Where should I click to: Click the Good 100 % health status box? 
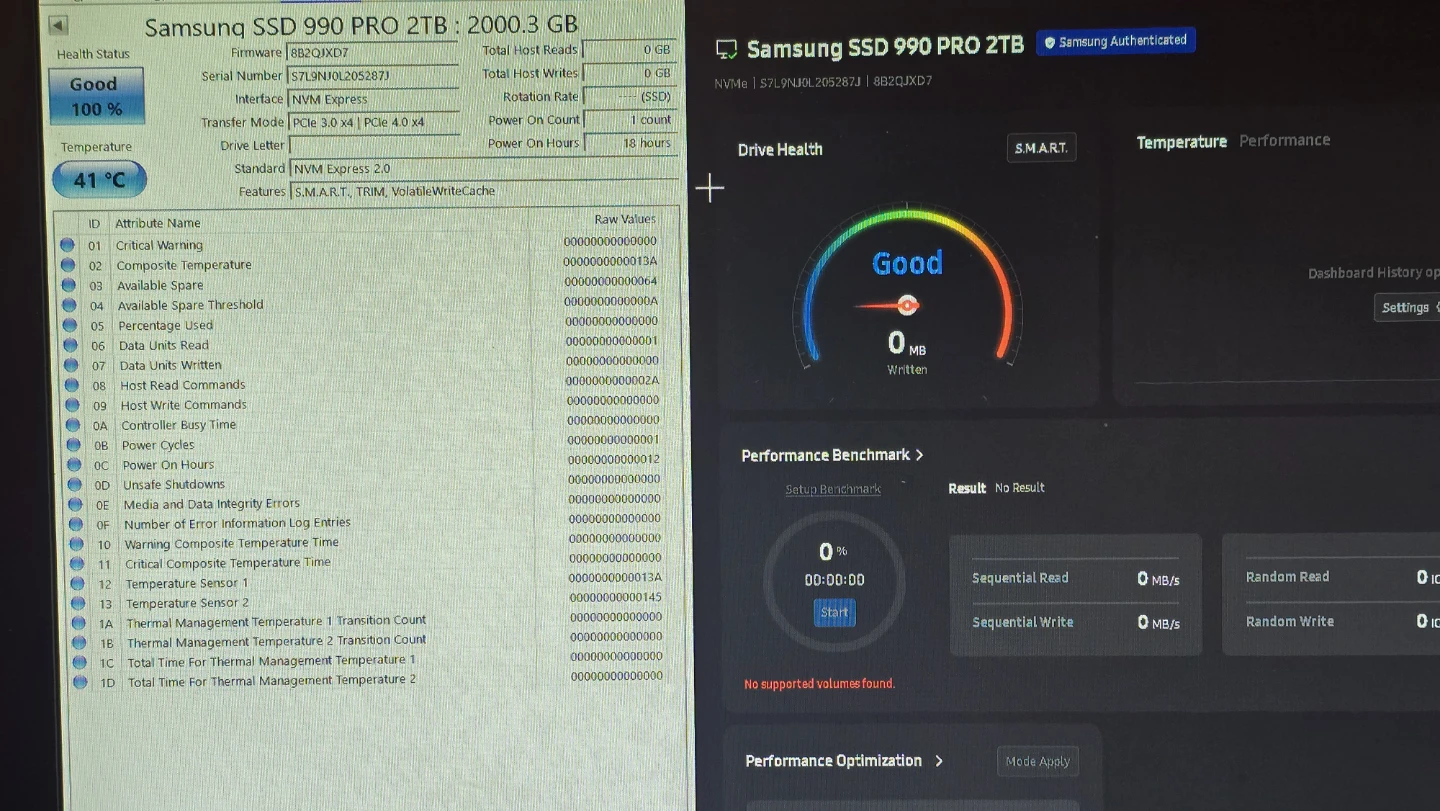tap(96, 96)
